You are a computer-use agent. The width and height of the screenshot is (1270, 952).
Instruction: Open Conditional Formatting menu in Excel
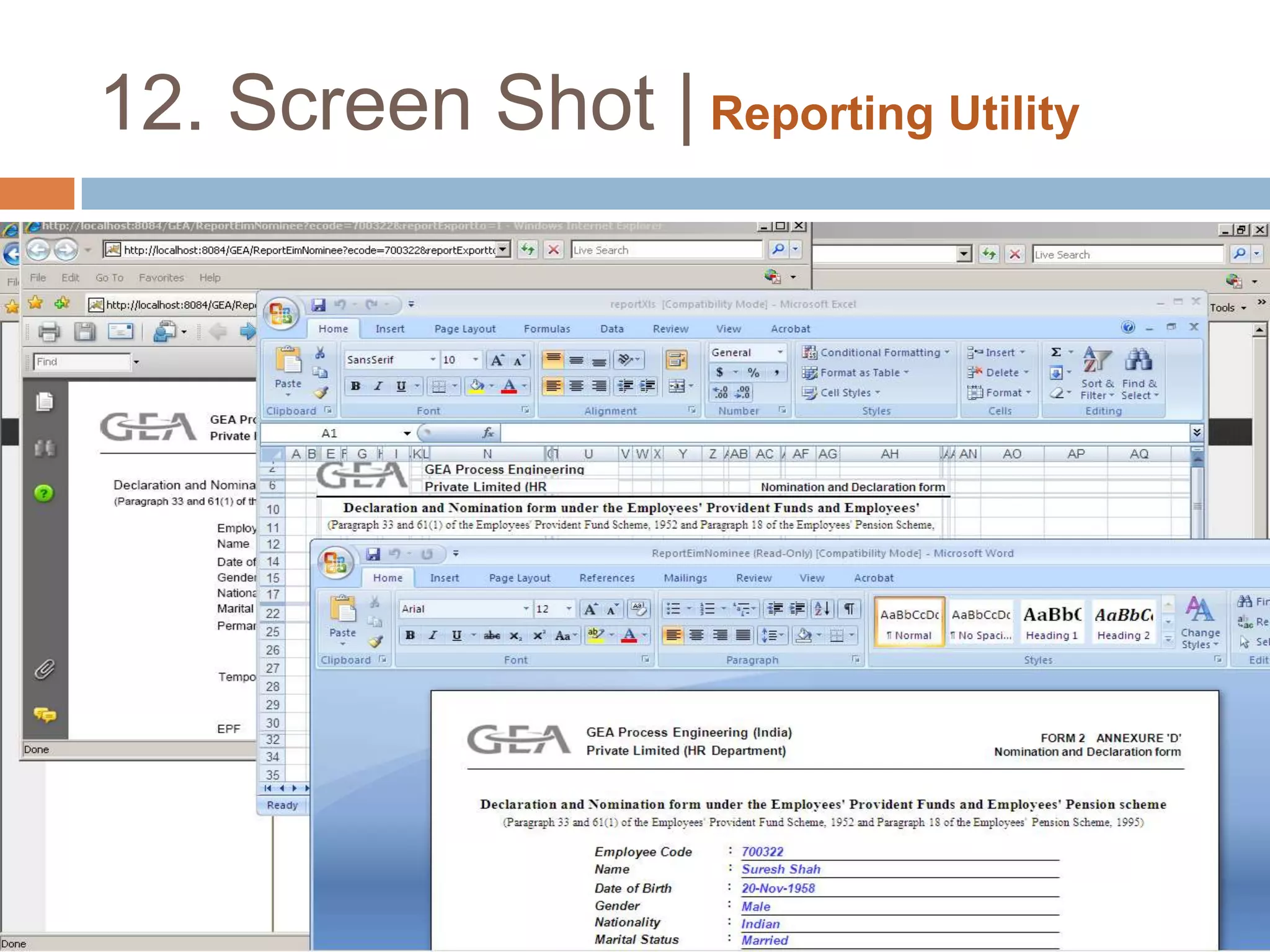[875, 352]
